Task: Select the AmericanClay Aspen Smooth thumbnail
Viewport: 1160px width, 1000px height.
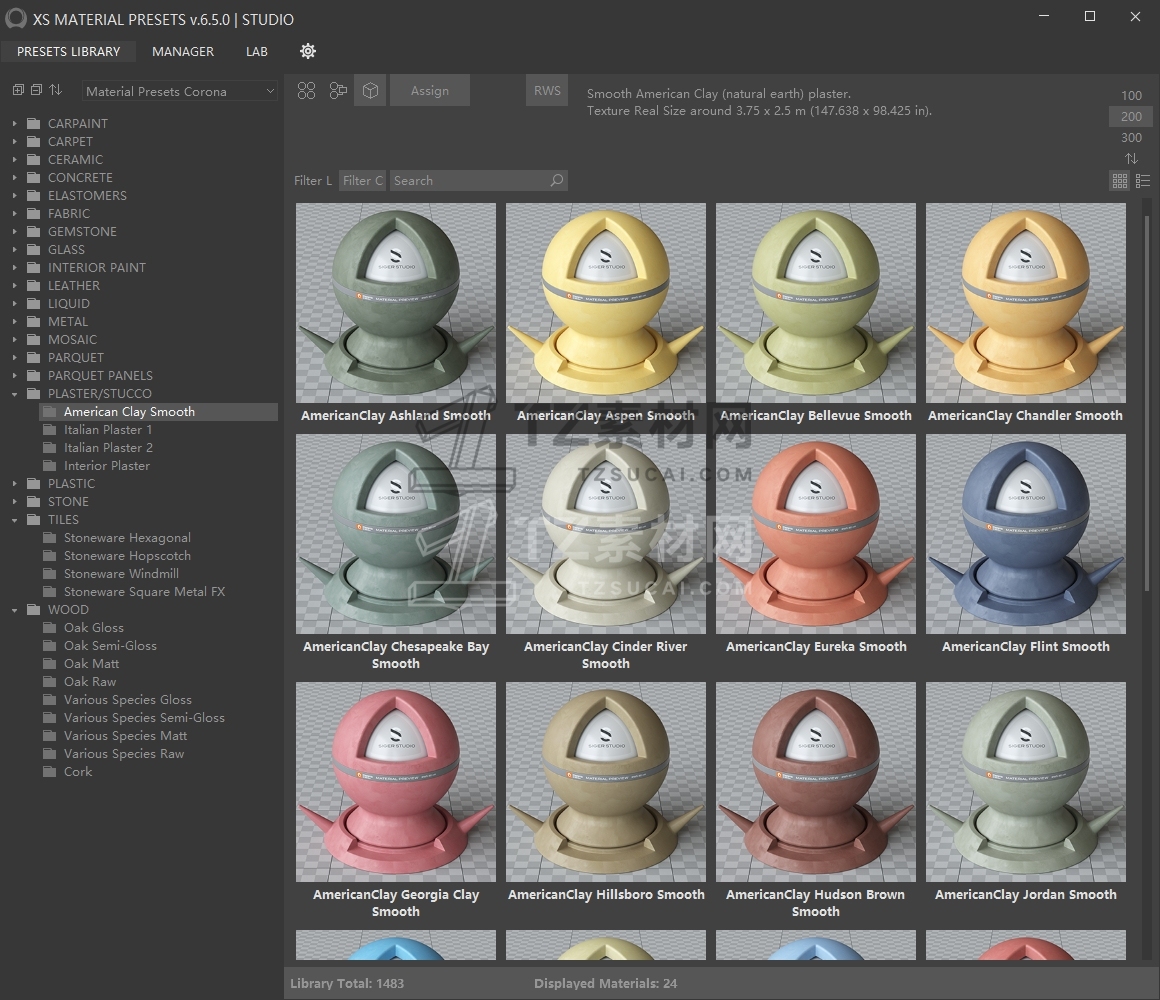Action: pos(606,303)
